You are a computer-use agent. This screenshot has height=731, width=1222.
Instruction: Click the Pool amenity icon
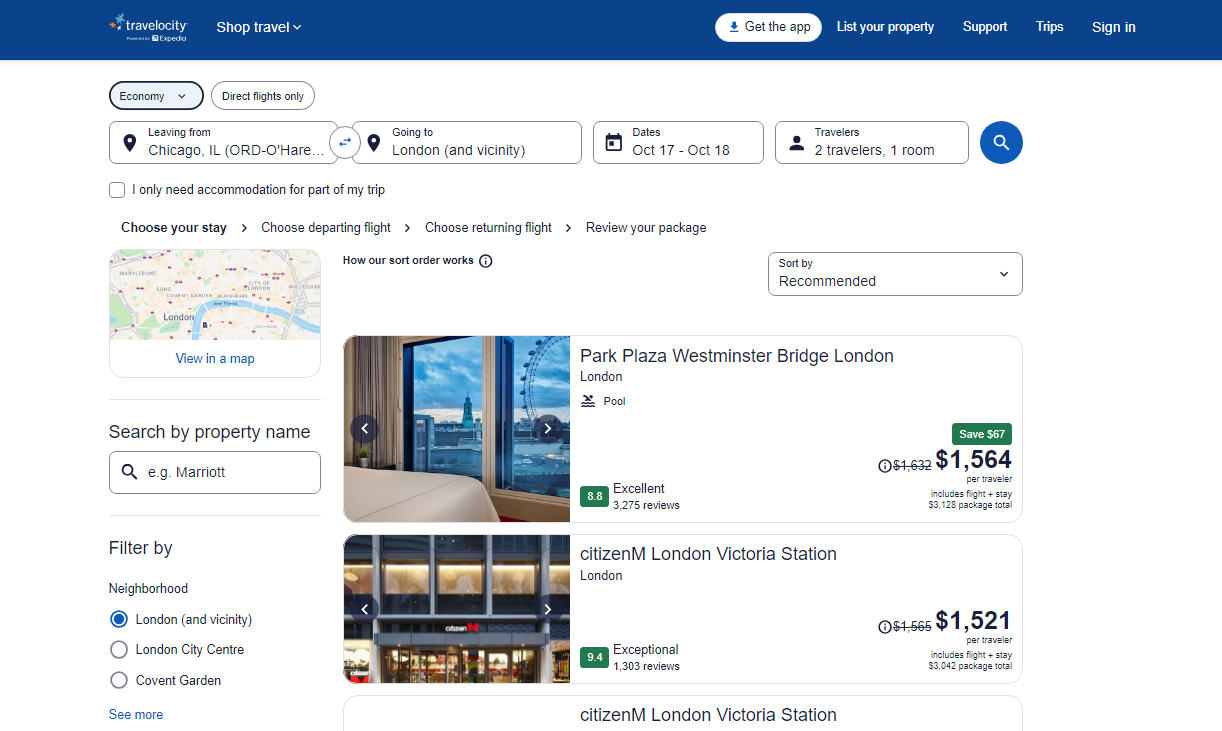(588, 401)
